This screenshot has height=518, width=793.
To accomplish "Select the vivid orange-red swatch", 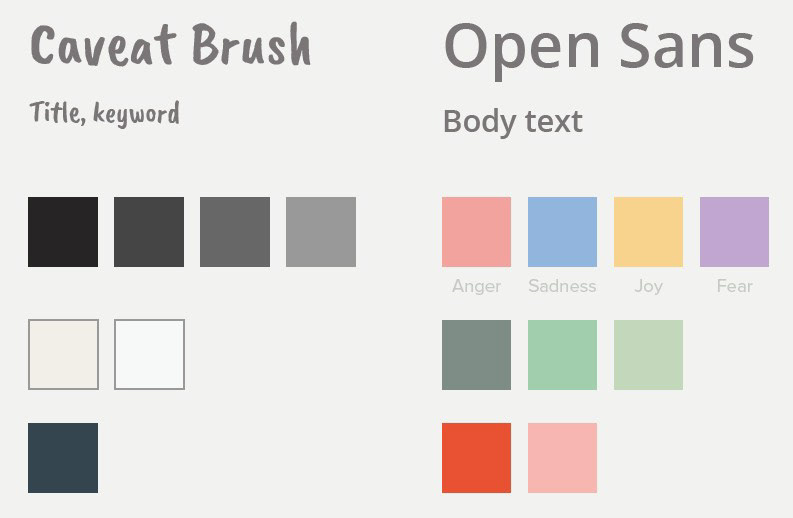I will [x=476, y=458].
